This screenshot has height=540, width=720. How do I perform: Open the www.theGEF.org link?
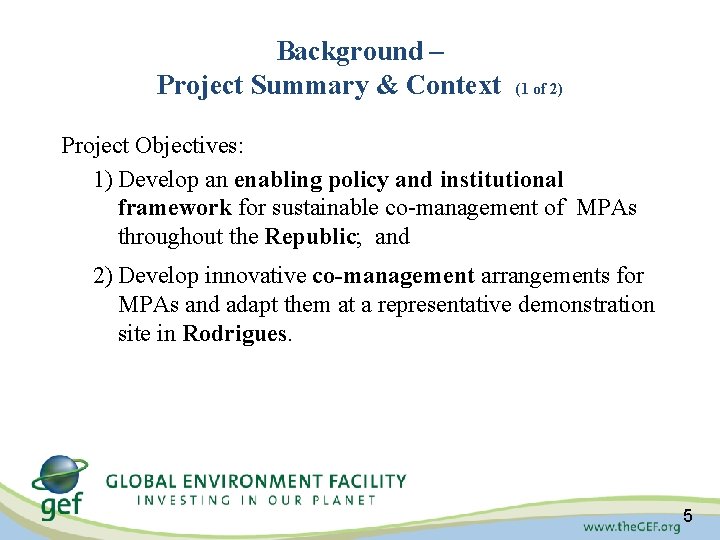point(631,527)
